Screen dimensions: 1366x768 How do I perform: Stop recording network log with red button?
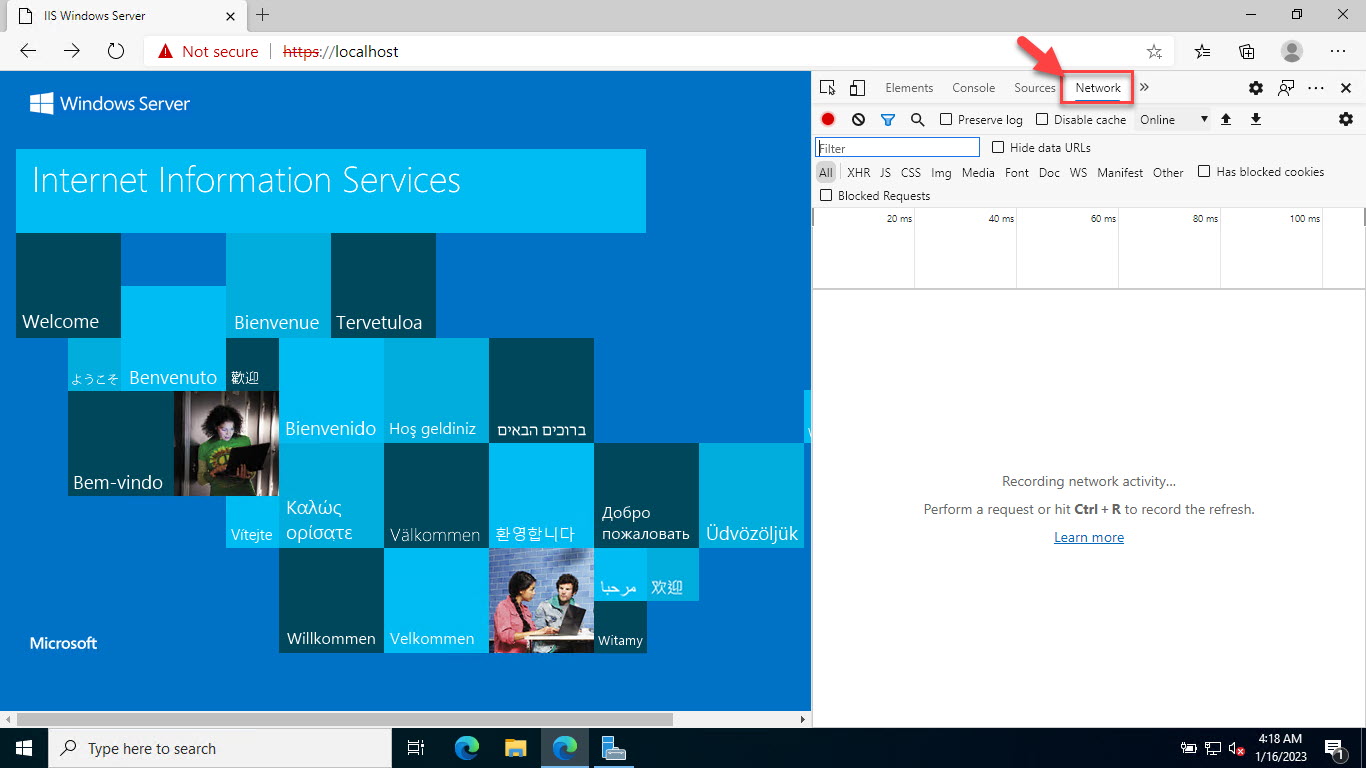point(828,119)
